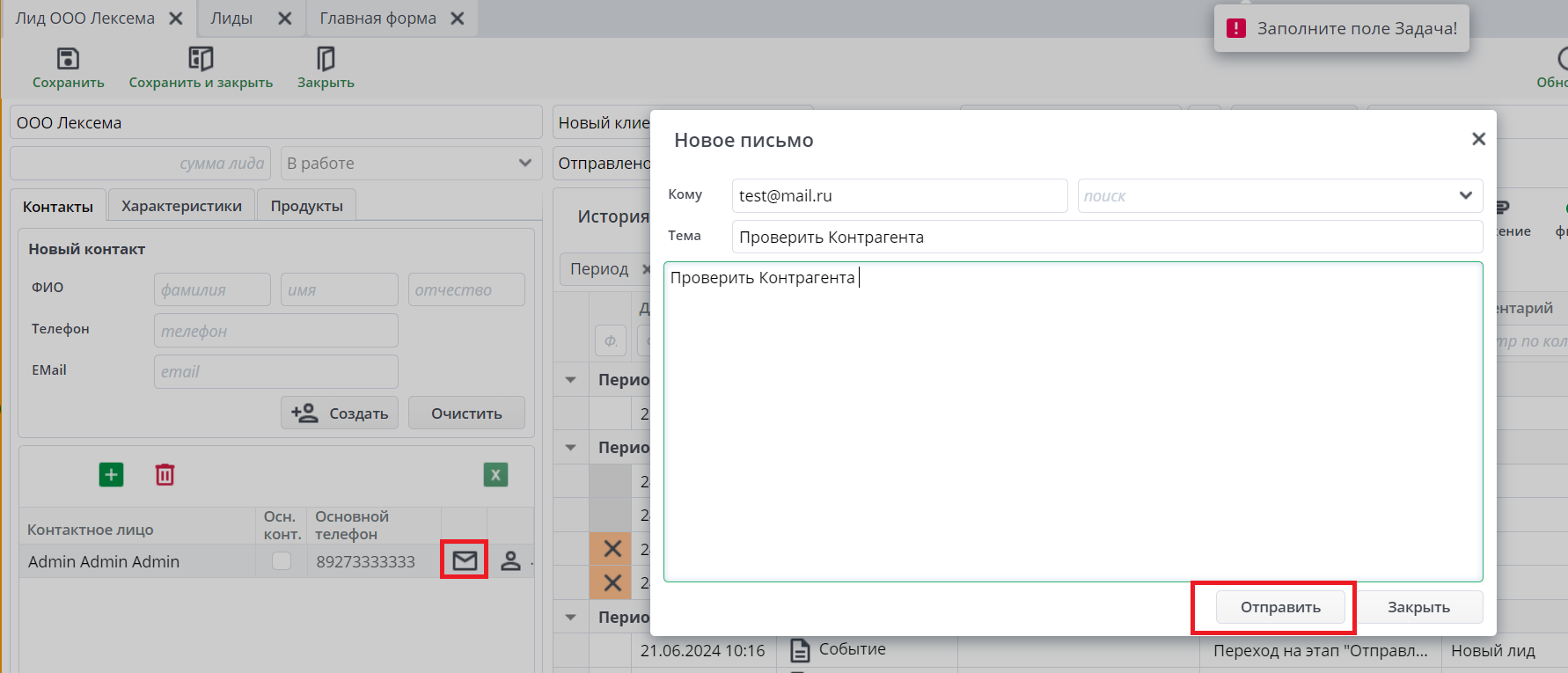Click person icon next to Admin contact
The image size is (1568, 673).
coord(510,560)
